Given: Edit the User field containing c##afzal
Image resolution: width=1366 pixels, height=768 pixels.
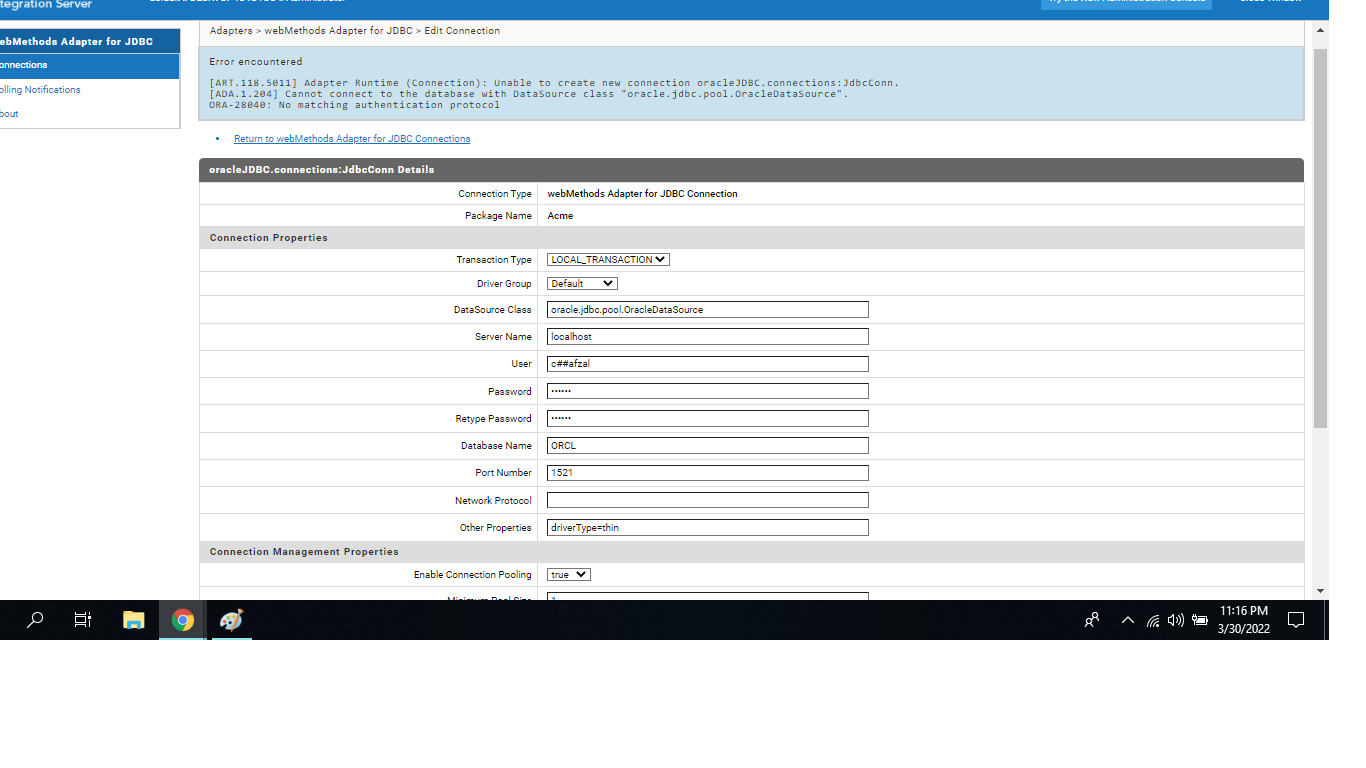Looking at the screenshot, I should 708,364.
